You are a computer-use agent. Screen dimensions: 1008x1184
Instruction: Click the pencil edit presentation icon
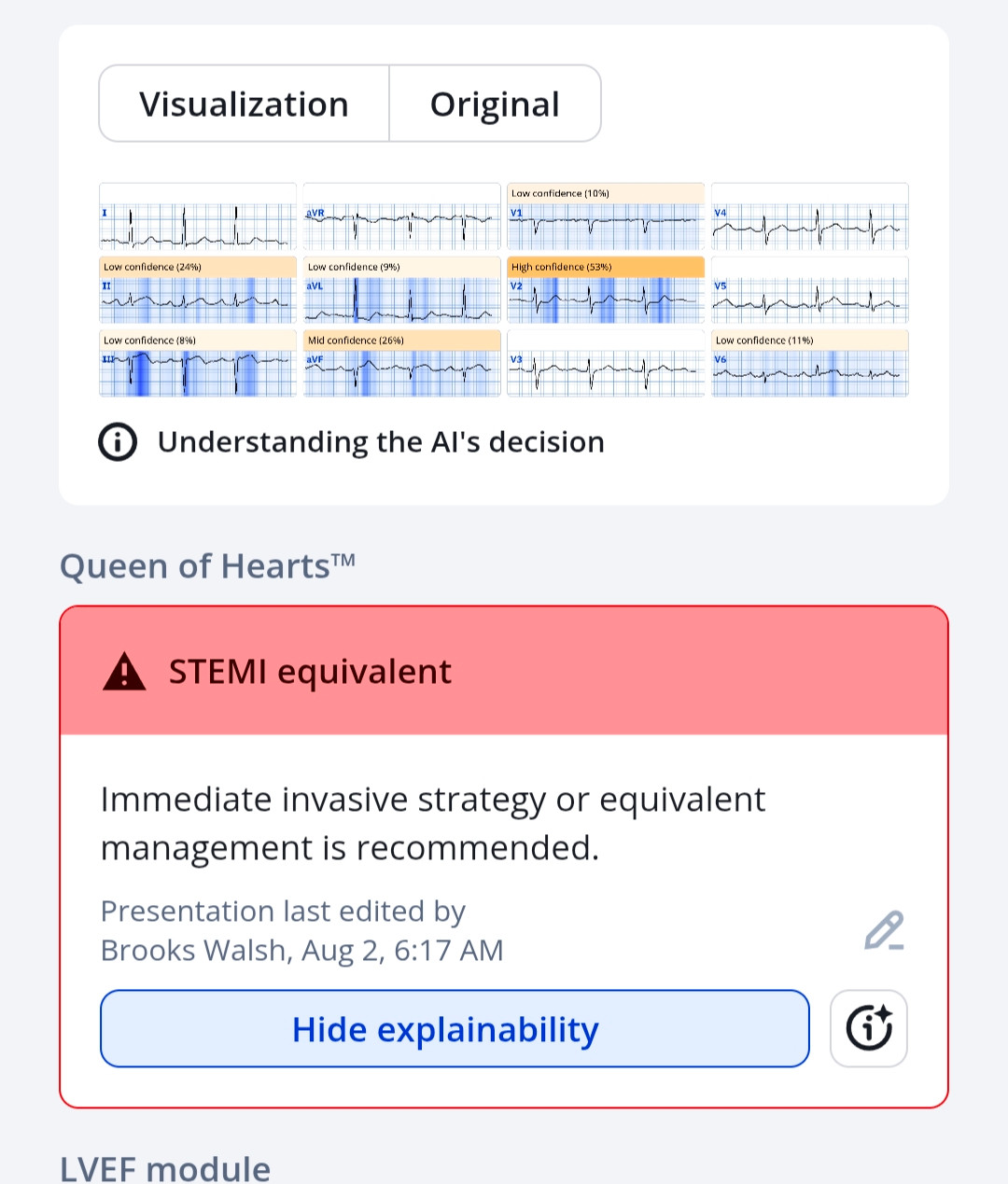tap(884, 930)
